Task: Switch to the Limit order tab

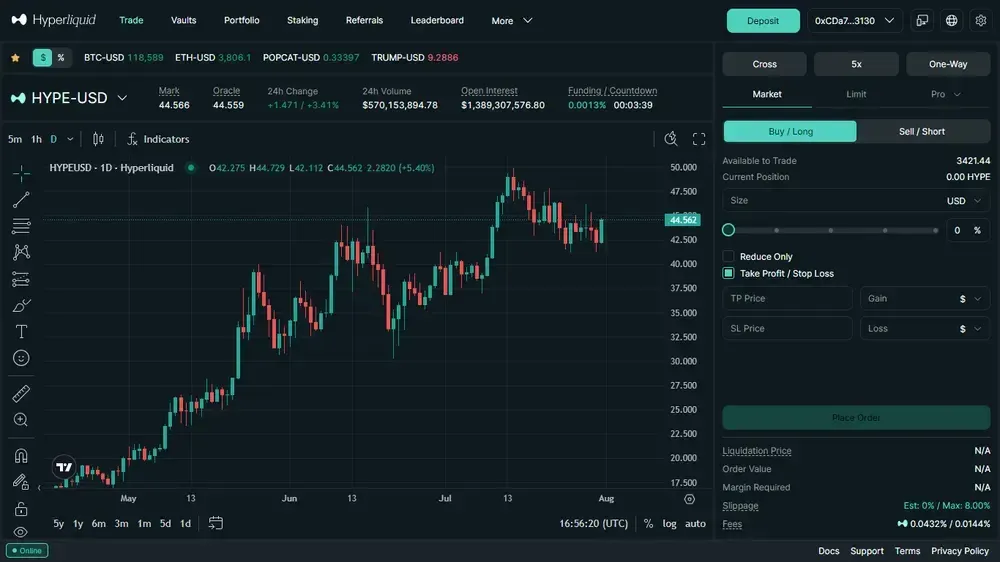Action: [856, 94]
